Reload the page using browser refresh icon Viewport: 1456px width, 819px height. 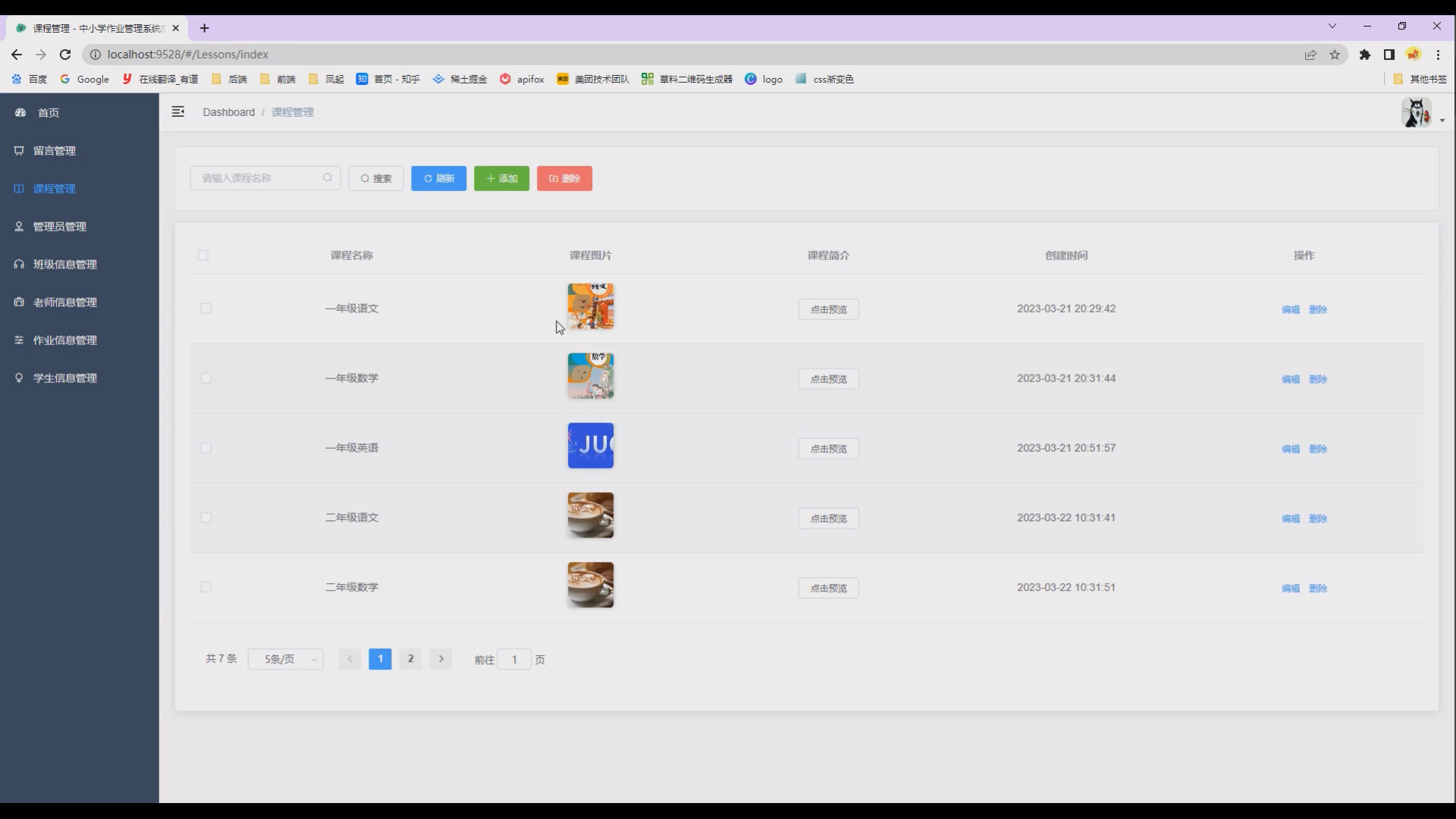point(65,55)
